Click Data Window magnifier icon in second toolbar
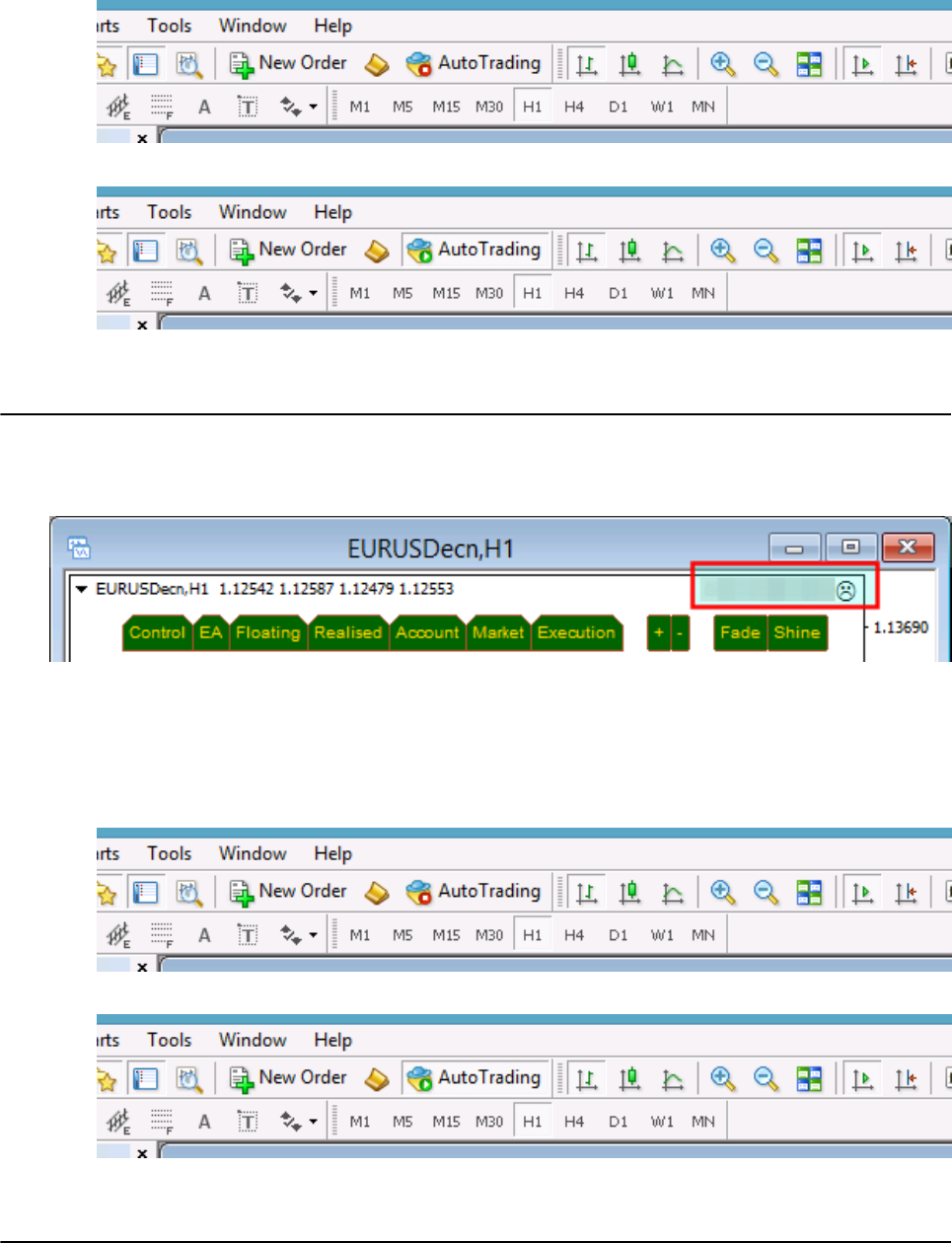This screenshot has width=952, height=1243. pos(189,252)
